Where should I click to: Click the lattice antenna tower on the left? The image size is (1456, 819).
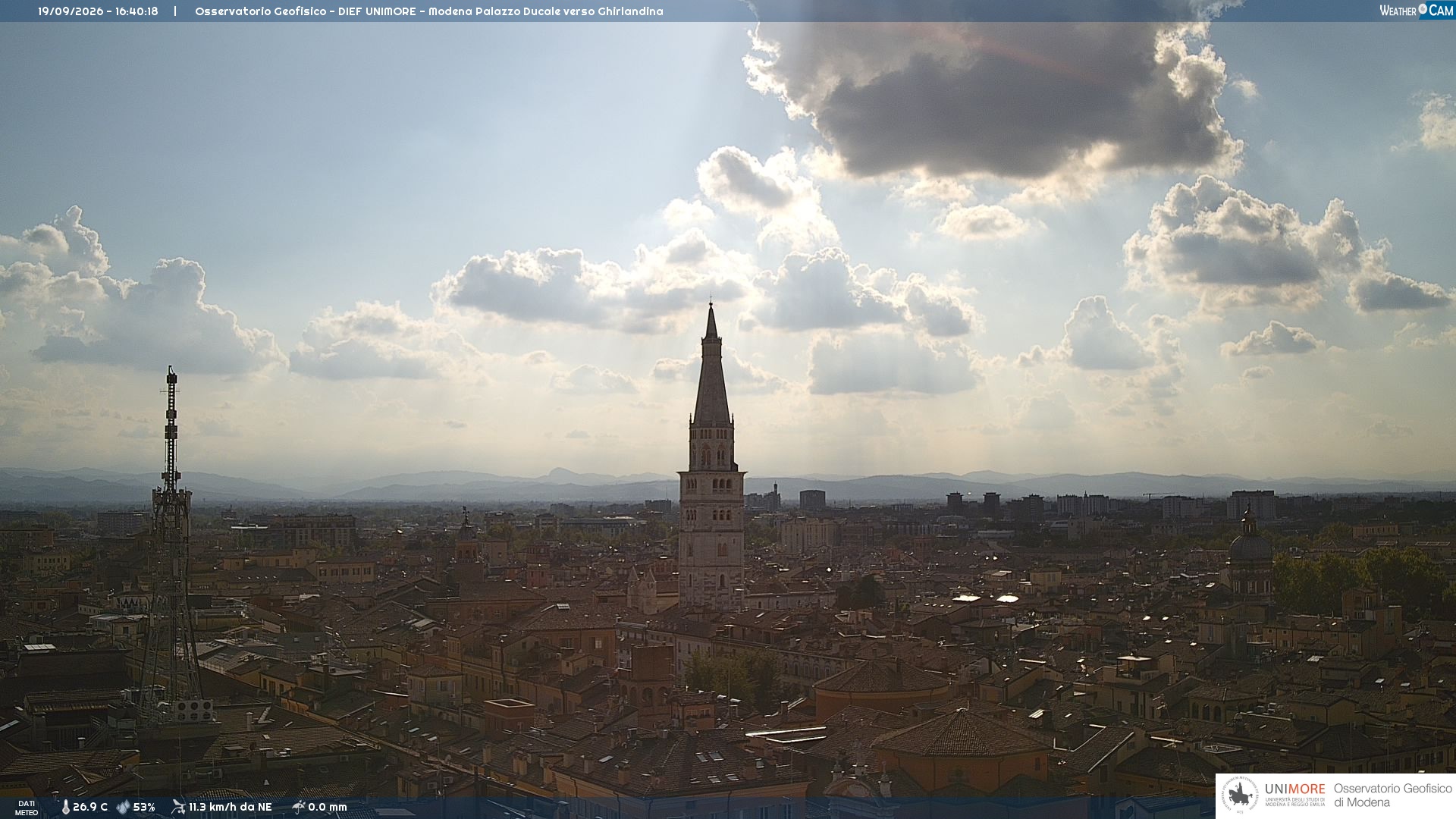tap(171, 546)
